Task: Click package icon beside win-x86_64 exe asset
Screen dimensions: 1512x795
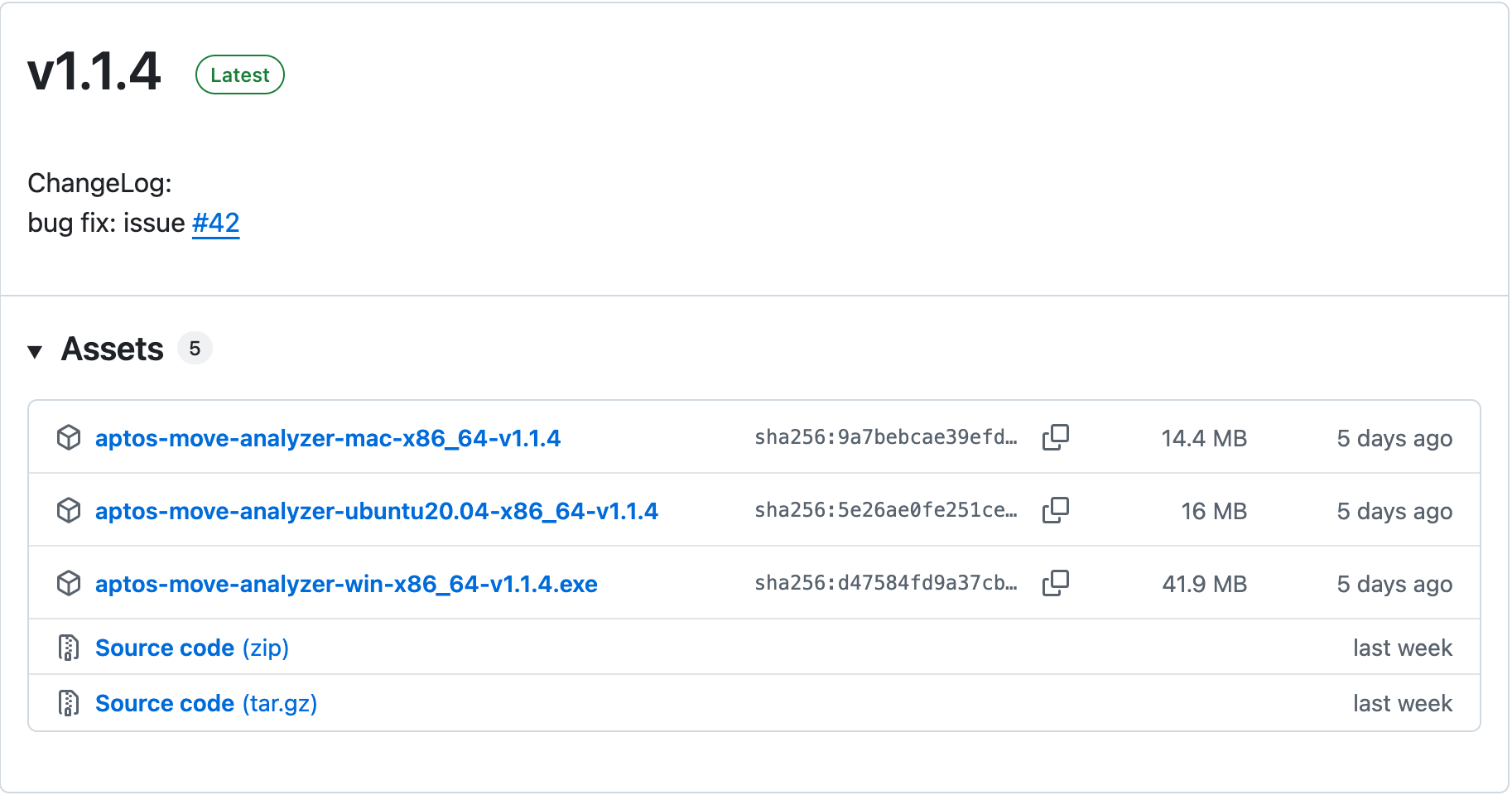Action: tap(69, 583)
